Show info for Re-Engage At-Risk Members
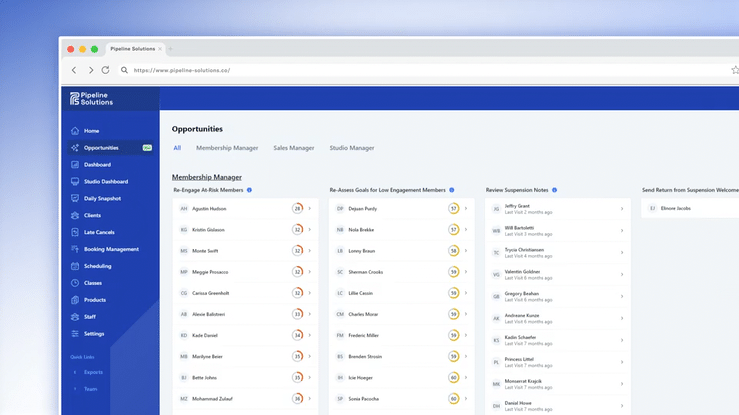 point(249,190)
